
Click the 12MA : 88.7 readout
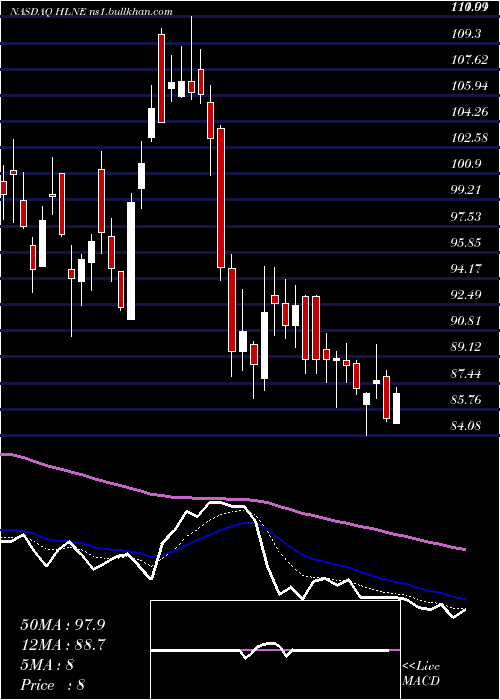point(63,645)
